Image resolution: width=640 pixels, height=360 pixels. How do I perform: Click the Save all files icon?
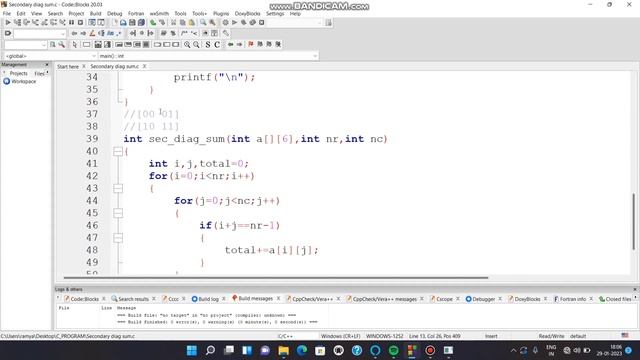[x=141, y=22]
